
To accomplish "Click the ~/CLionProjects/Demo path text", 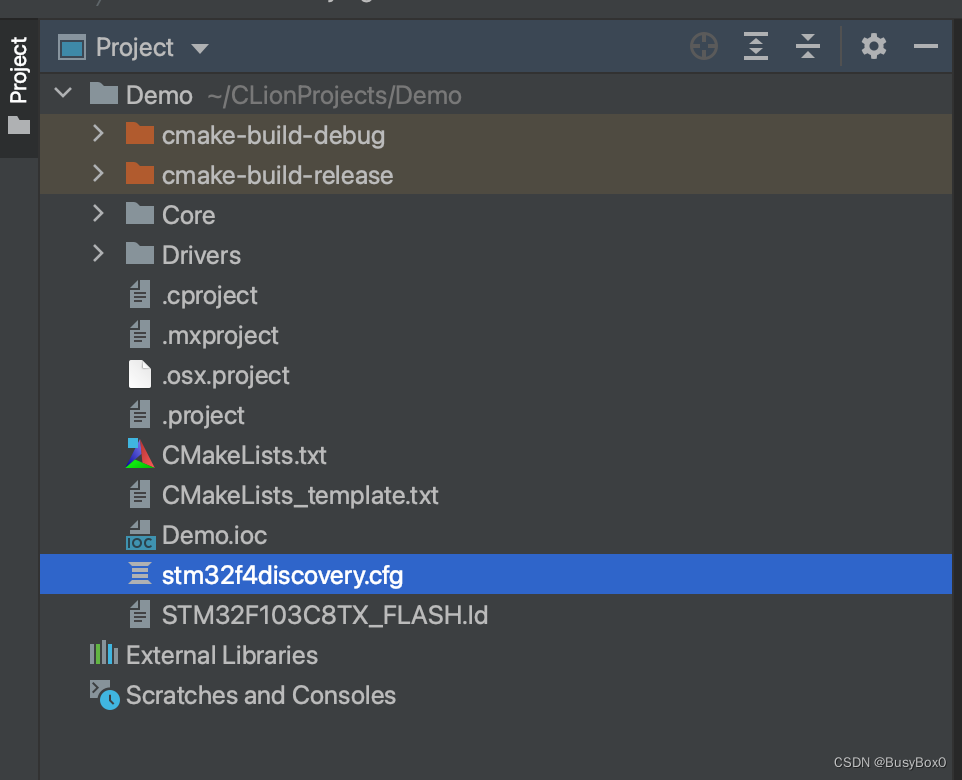I will click(x=334, y=96).
